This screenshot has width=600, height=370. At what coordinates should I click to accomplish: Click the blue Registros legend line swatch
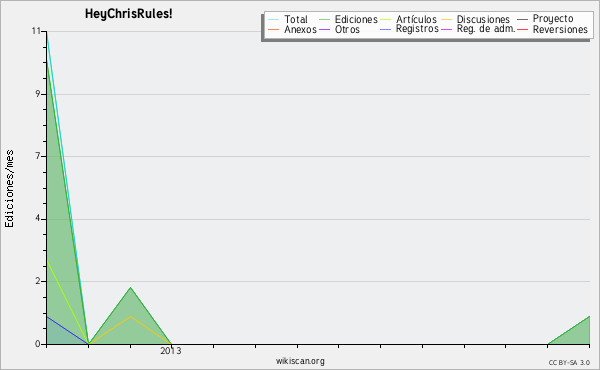coord(385,29)
